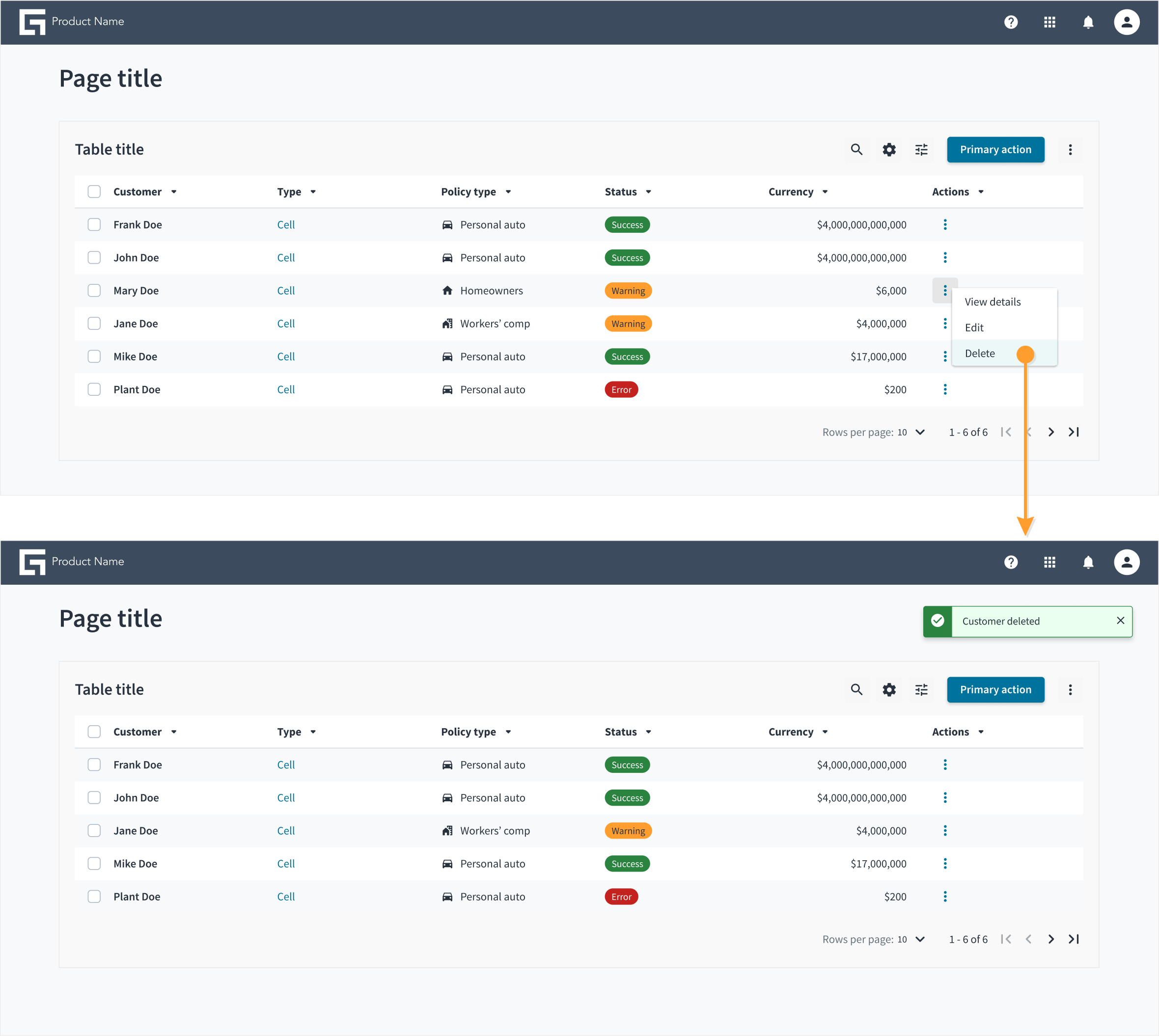The width and height of the screenshot is (1159, 1036).
Task: Open Status column dropdown in the lower mockup
Action: [x=648, y=732]
